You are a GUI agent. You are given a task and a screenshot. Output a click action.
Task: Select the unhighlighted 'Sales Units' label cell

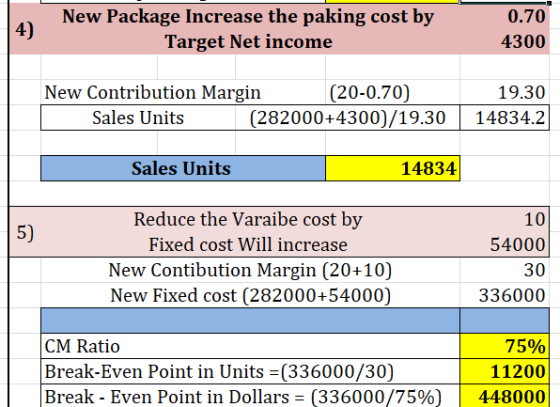[x=138, y=118]
